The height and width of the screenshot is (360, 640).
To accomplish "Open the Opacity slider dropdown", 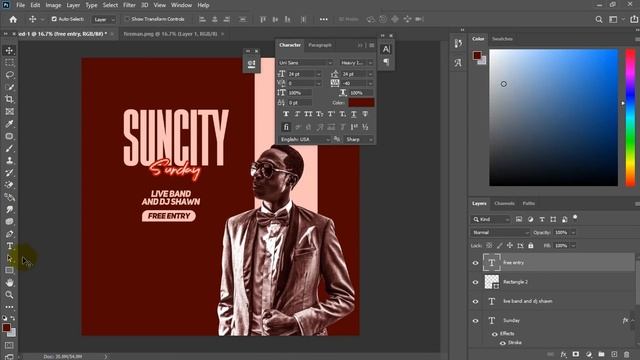I will (573, 233).
